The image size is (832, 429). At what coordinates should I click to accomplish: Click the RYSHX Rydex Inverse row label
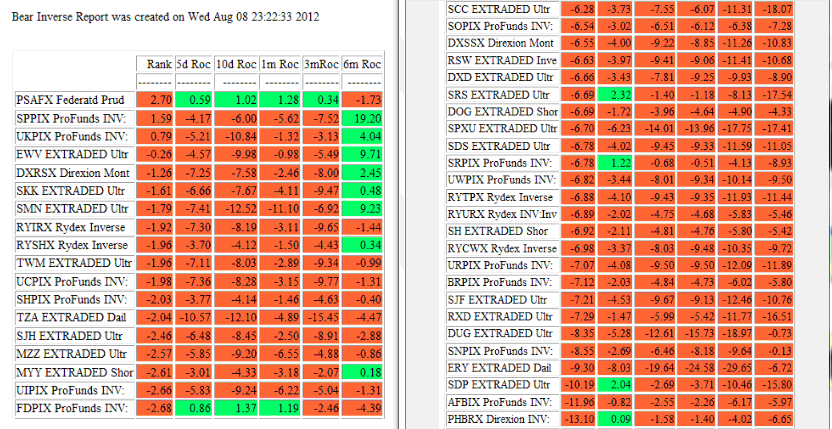(x=74, y=245)
